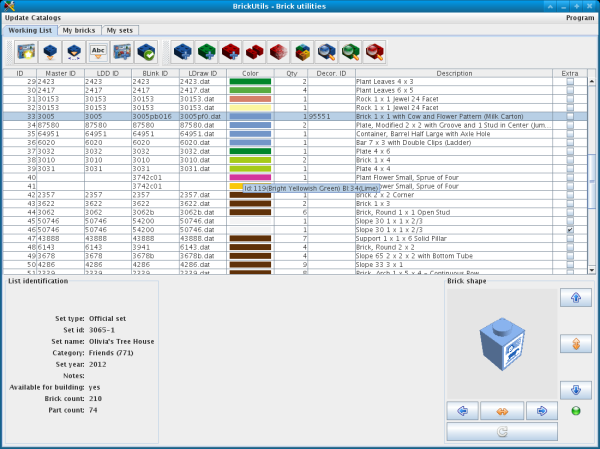
Task: Switch to the Working List tab
Action: click(30, 30)
